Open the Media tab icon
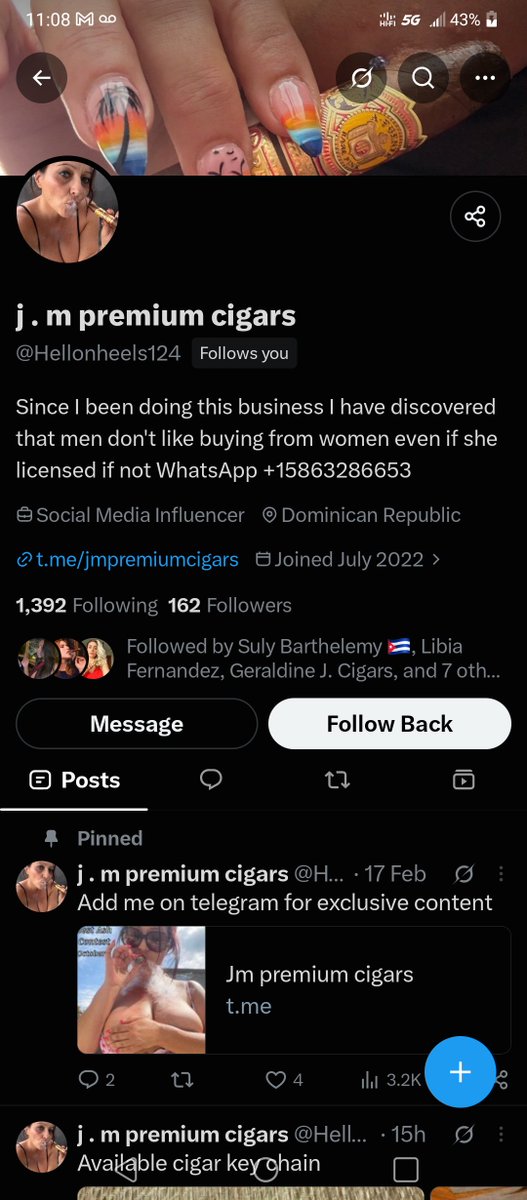The image size is (527, 1200). [463, 780]
